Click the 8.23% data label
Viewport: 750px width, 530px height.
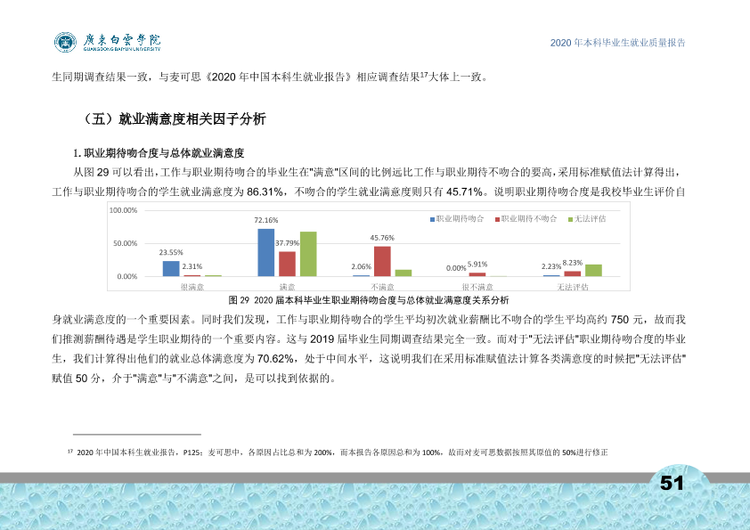pyautogui.click(x=573, y=263)
